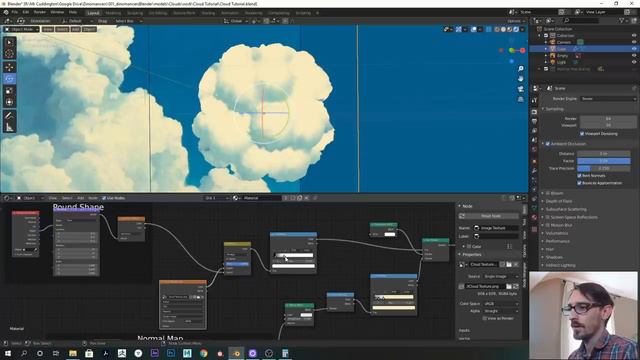Open the Color Space sRGB dropdown
The image size is (640, 360).
click(x=501, y=304)
